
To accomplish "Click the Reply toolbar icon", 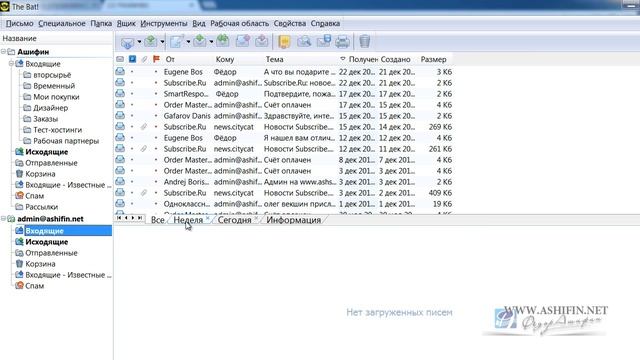I will point(200,42).
